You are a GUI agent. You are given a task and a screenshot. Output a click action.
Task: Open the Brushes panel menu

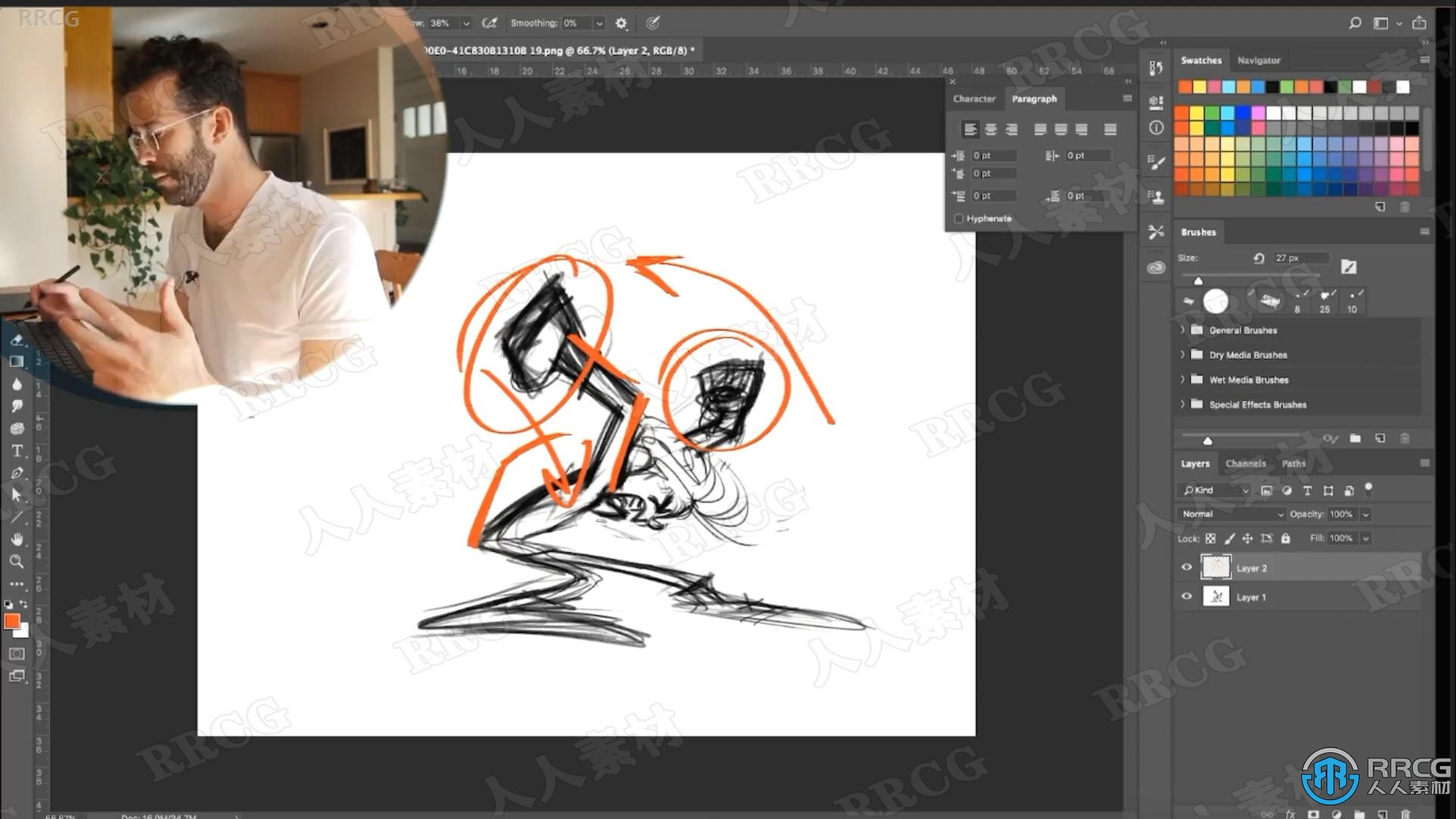click(1424, 231)
